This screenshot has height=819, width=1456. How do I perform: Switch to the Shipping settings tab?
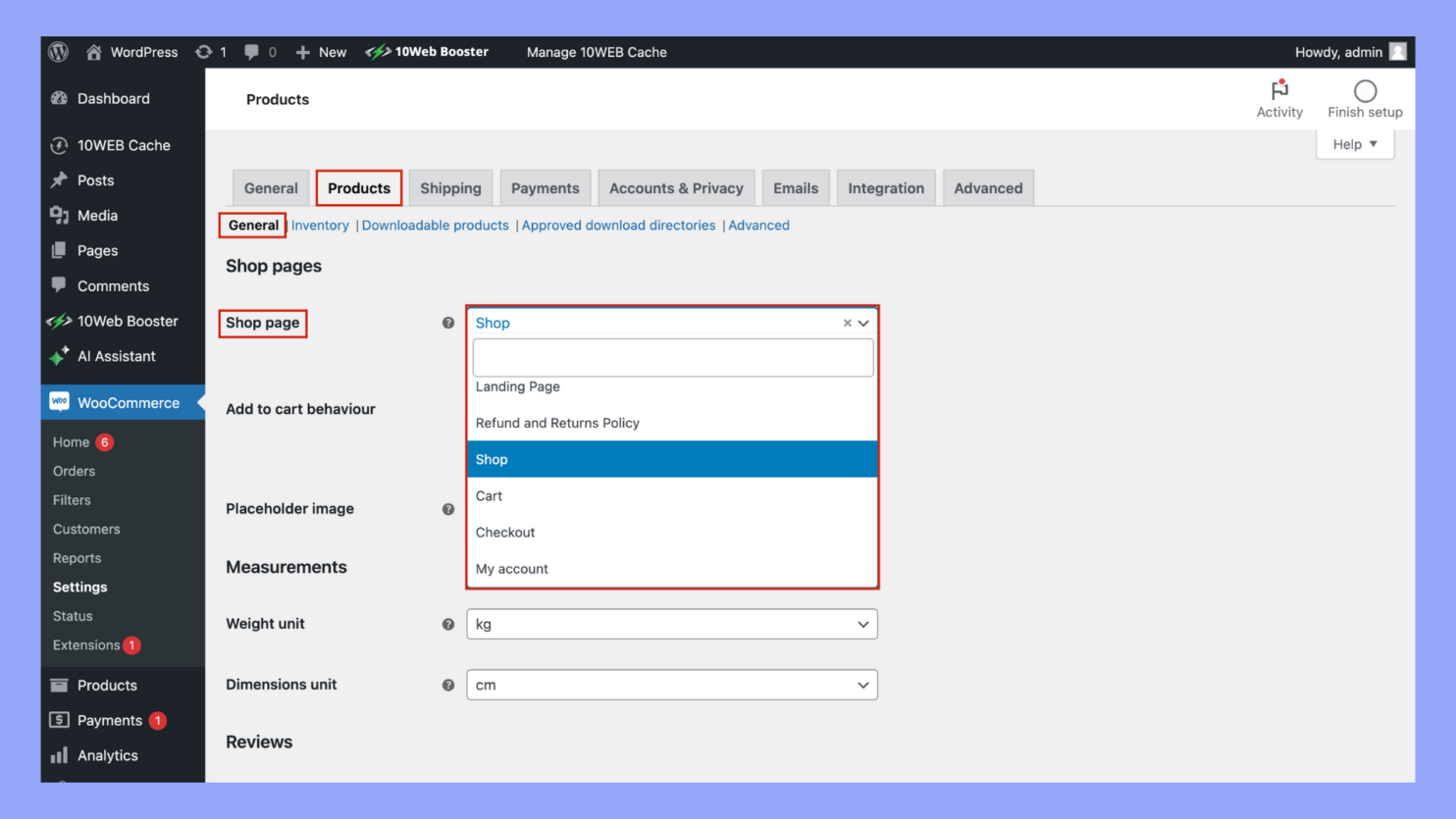tap(450, 187)
